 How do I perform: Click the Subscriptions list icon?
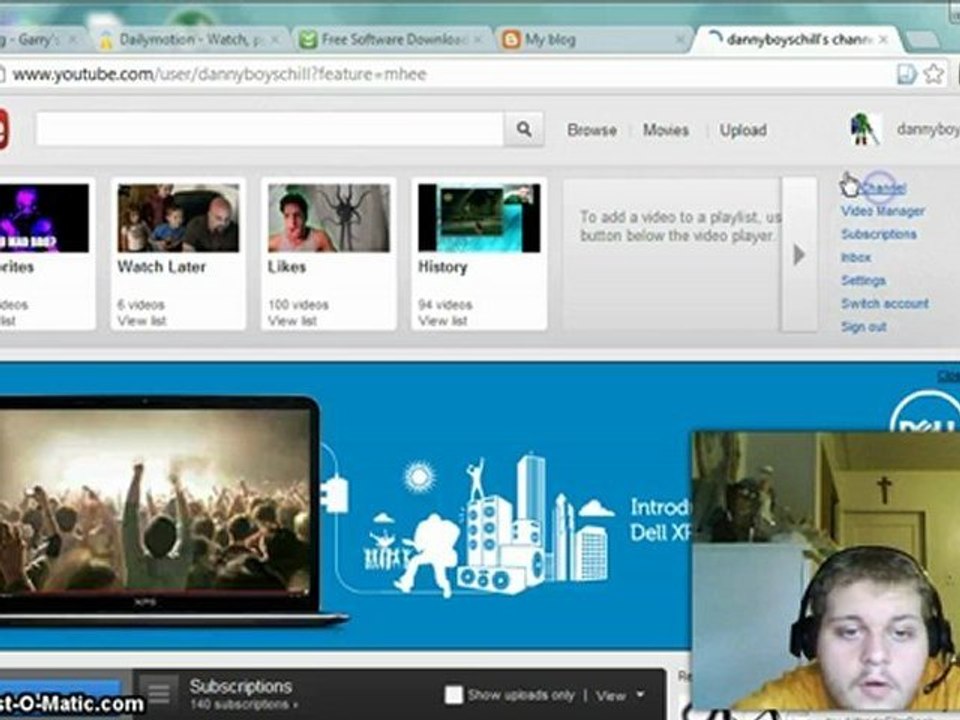point(159,694)
